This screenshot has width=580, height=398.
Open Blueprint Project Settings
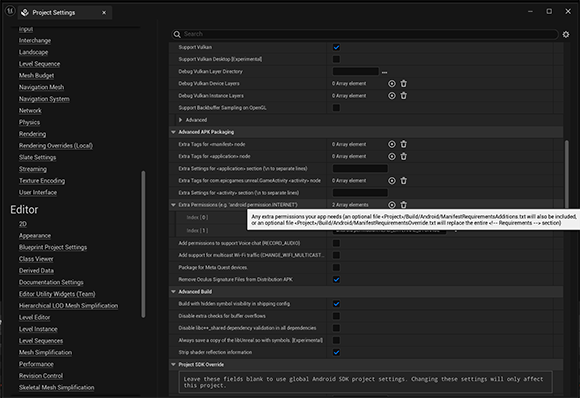(53, 247)
